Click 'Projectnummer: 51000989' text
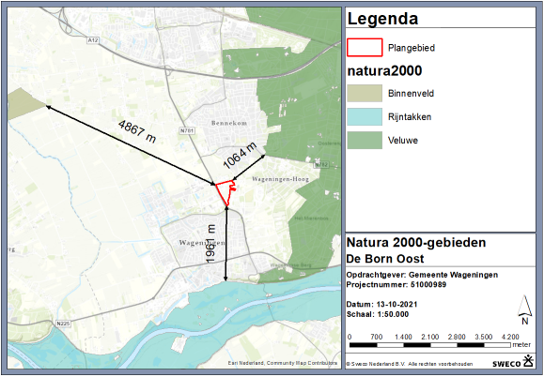Screen dimensions: 543x379 click(396, 285)
